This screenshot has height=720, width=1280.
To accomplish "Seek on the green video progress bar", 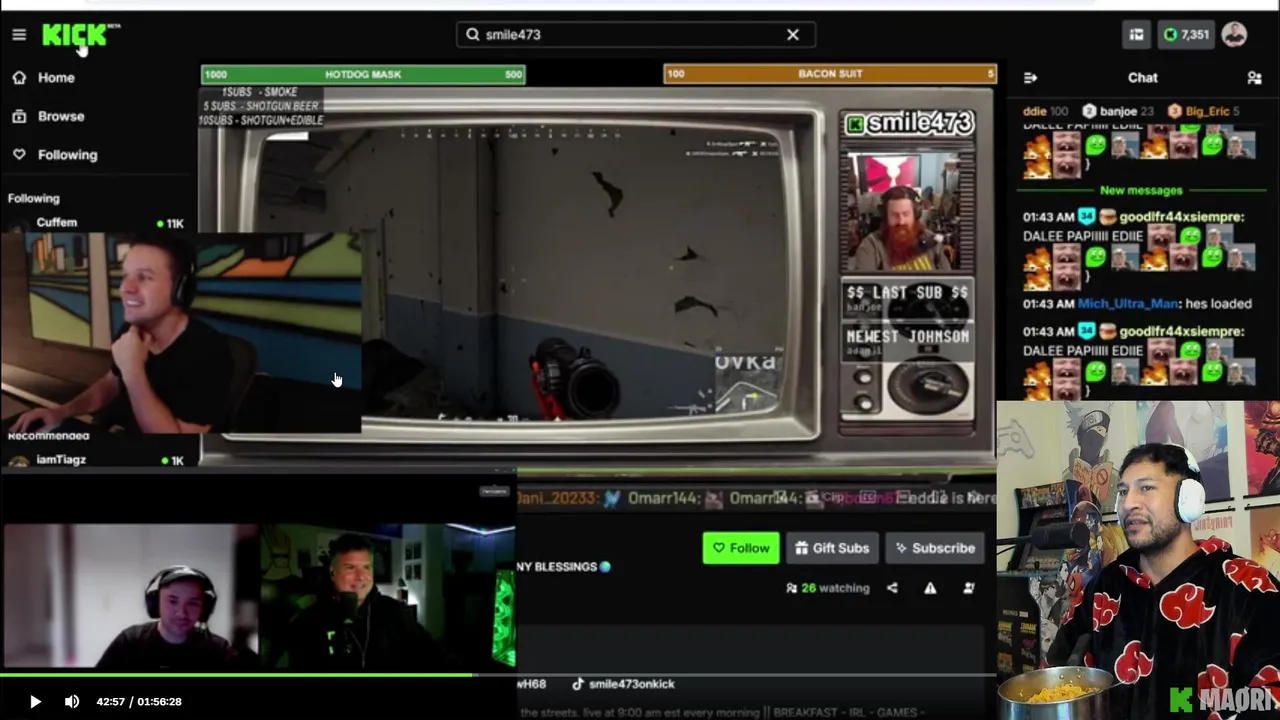I will (x=497, y=675).
